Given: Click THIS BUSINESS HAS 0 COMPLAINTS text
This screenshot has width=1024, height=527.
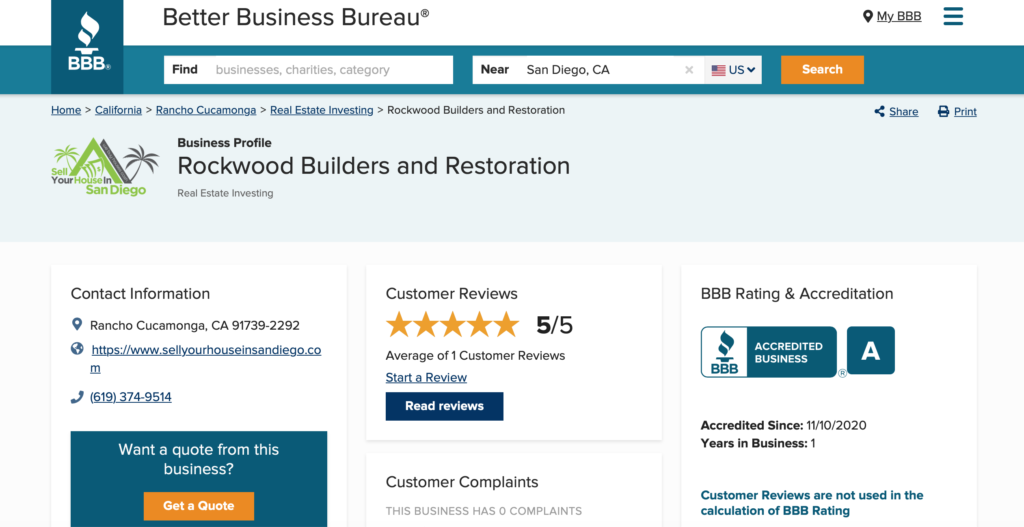Looking at the screenshot, I should coord(483,511).
